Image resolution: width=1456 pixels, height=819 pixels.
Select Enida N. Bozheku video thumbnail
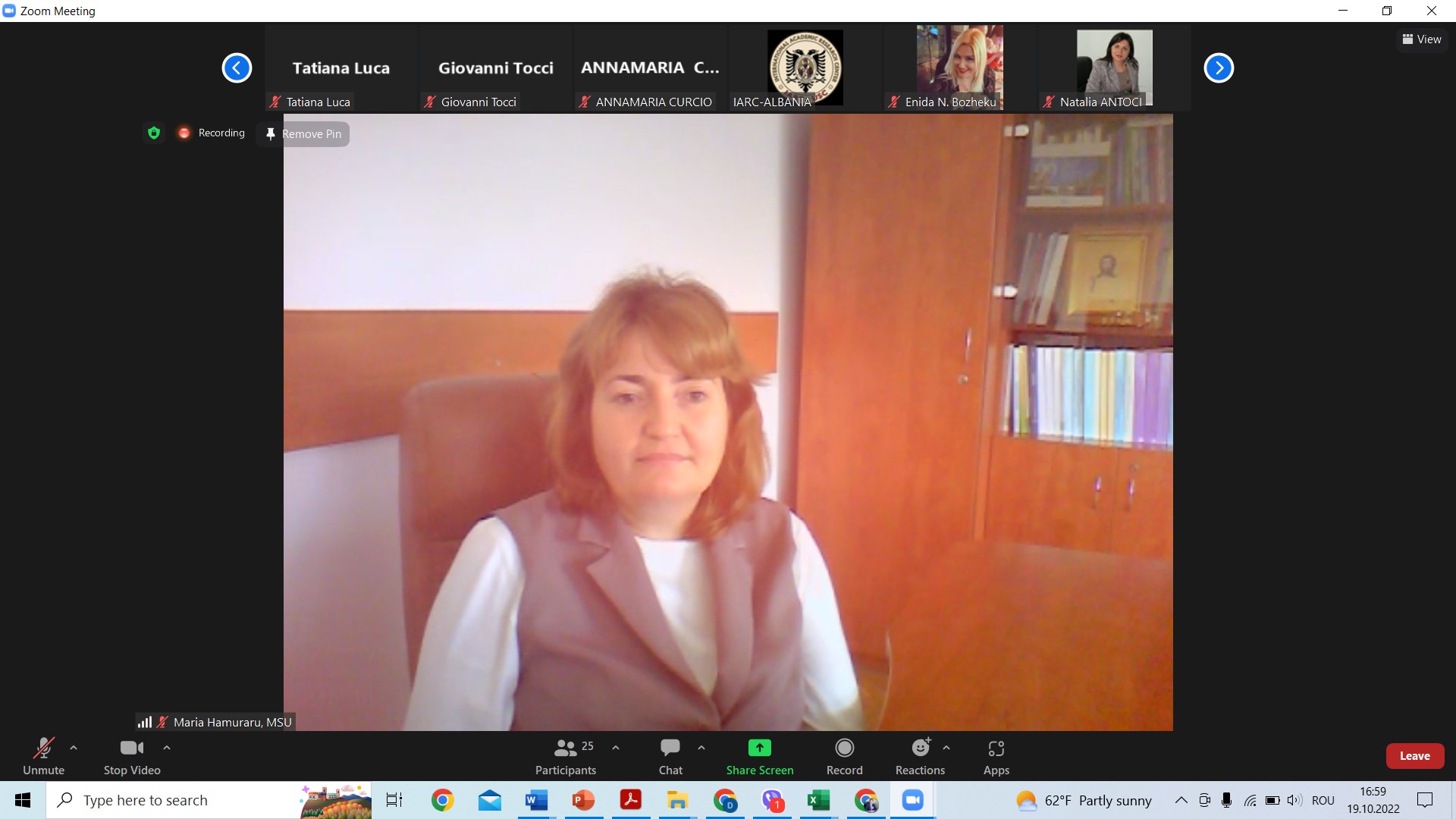point(959,67)
